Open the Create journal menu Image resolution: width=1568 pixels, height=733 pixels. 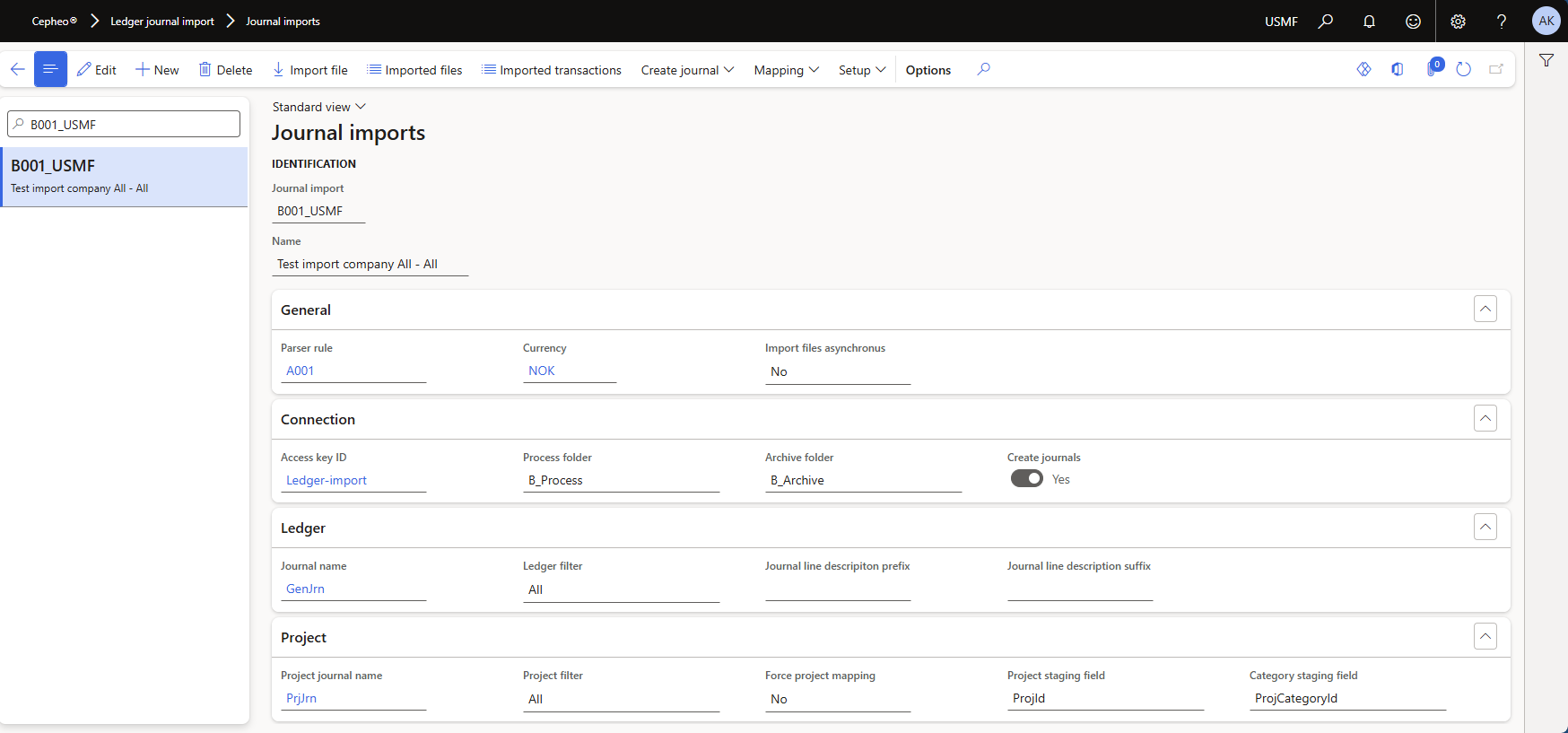[x=687, y=70]
